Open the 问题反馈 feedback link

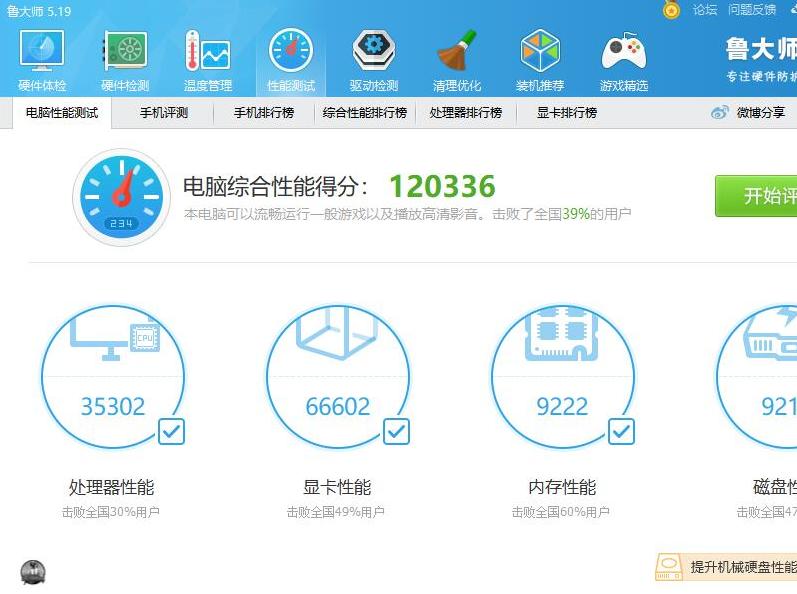click(x=752, y=10)
